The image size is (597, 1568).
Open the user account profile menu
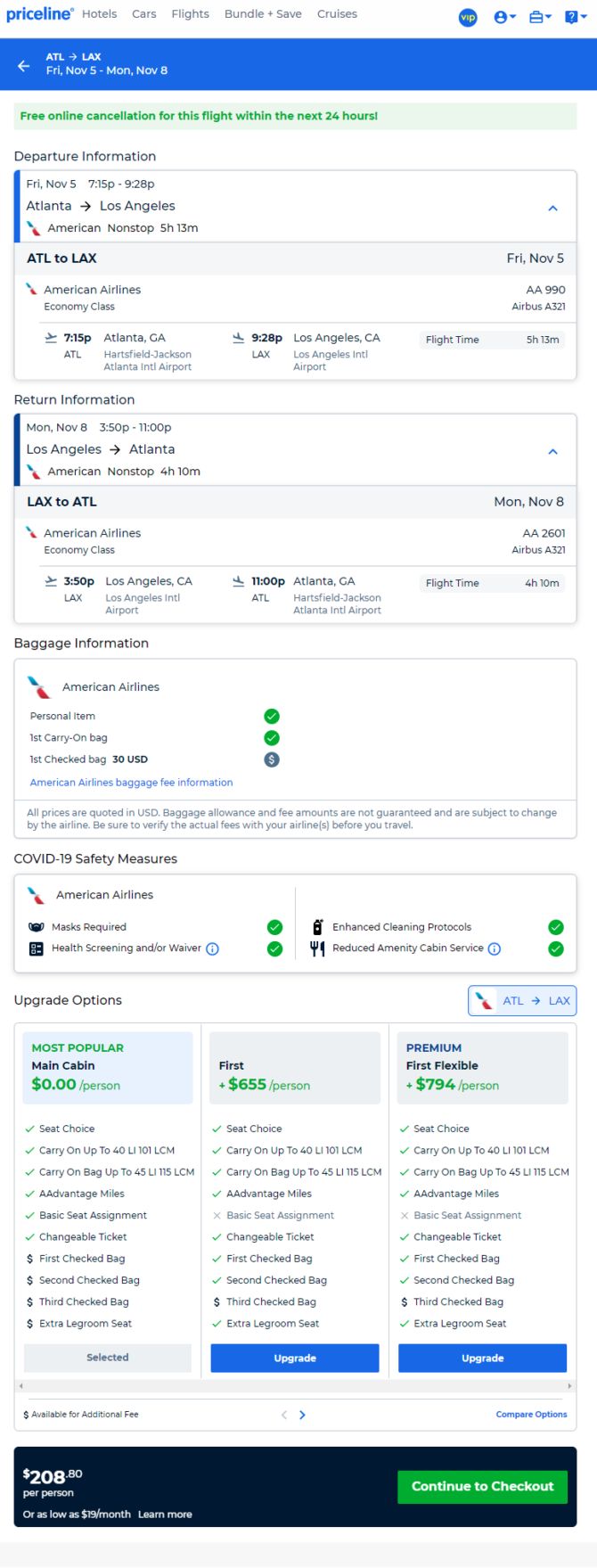click(504, 17)
